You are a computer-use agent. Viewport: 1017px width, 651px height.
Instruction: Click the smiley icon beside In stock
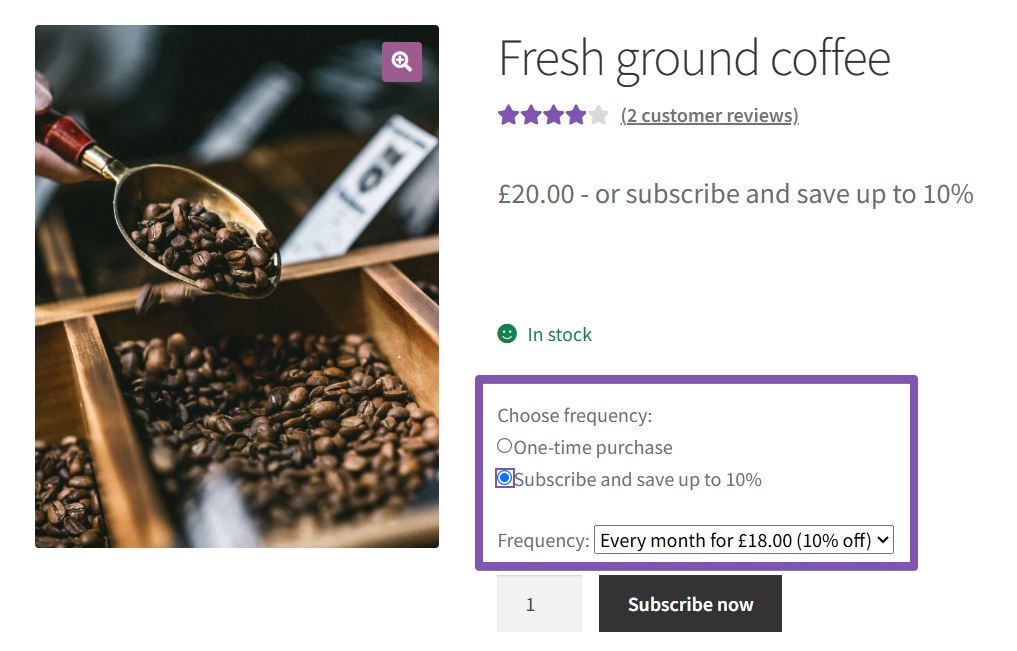509,334
